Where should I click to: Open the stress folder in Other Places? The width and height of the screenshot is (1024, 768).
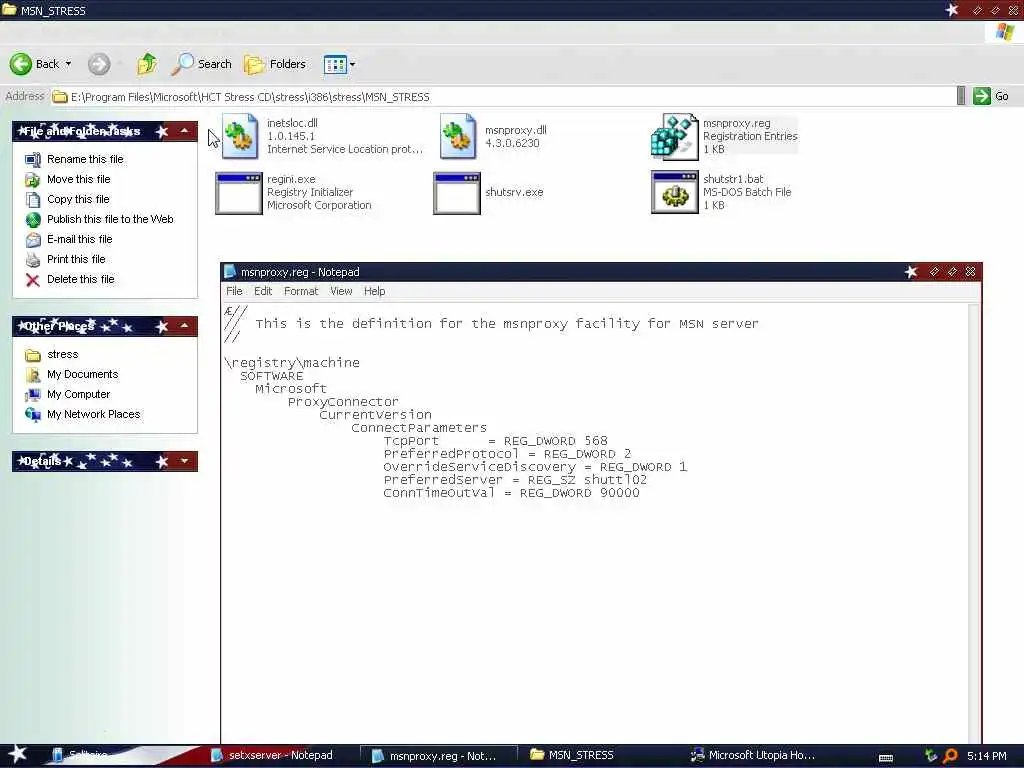coord(62,355)
